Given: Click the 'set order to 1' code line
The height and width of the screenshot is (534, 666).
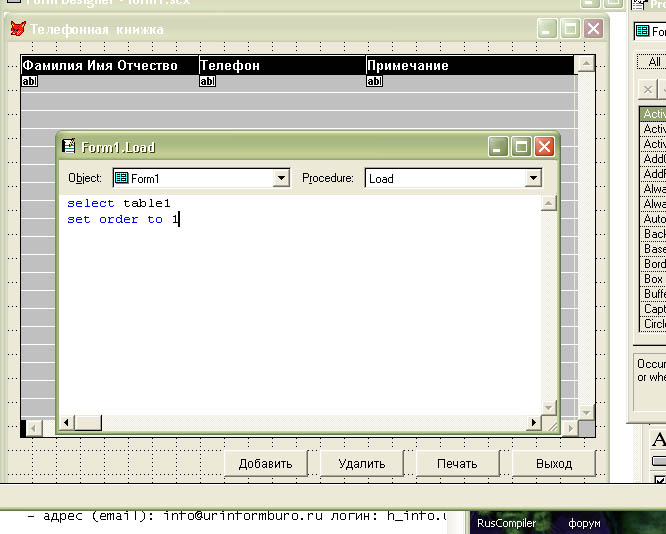Looking at the screenshot, I should tap(123, 219).
